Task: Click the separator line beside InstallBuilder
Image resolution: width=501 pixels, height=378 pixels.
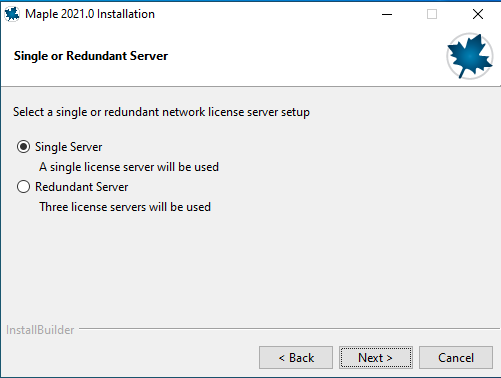Action: [x=289, y=329]
